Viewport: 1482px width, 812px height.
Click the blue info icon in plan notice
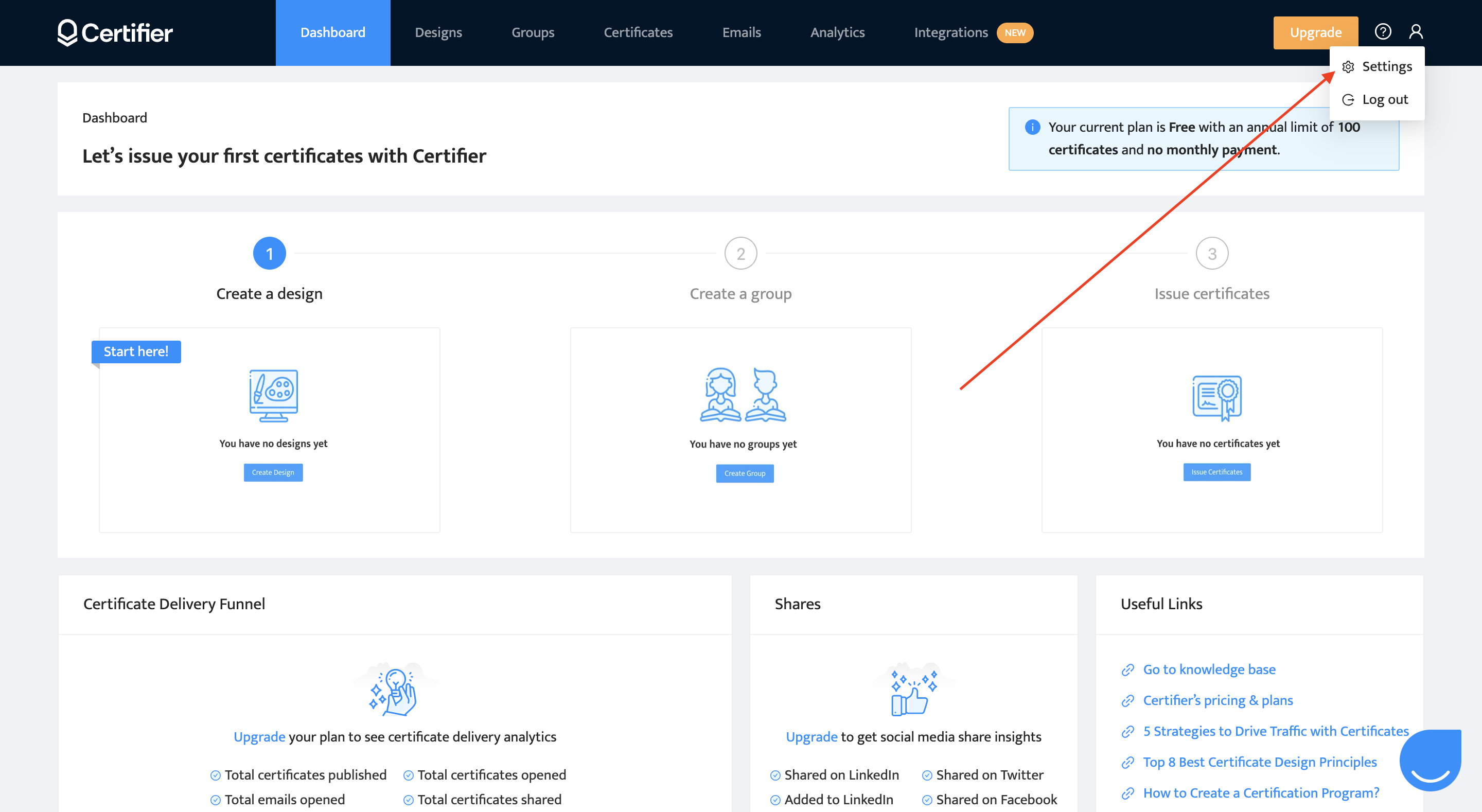point(1032,127)
